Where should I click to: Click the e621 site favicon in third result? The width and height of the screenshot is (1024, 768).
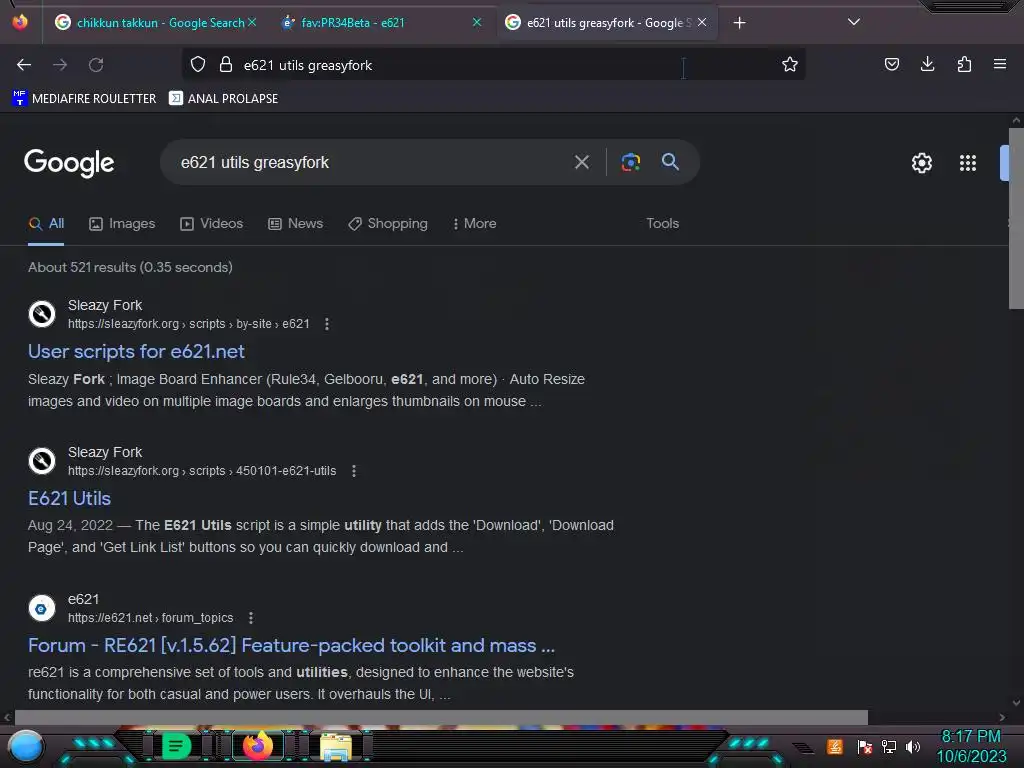42,608
